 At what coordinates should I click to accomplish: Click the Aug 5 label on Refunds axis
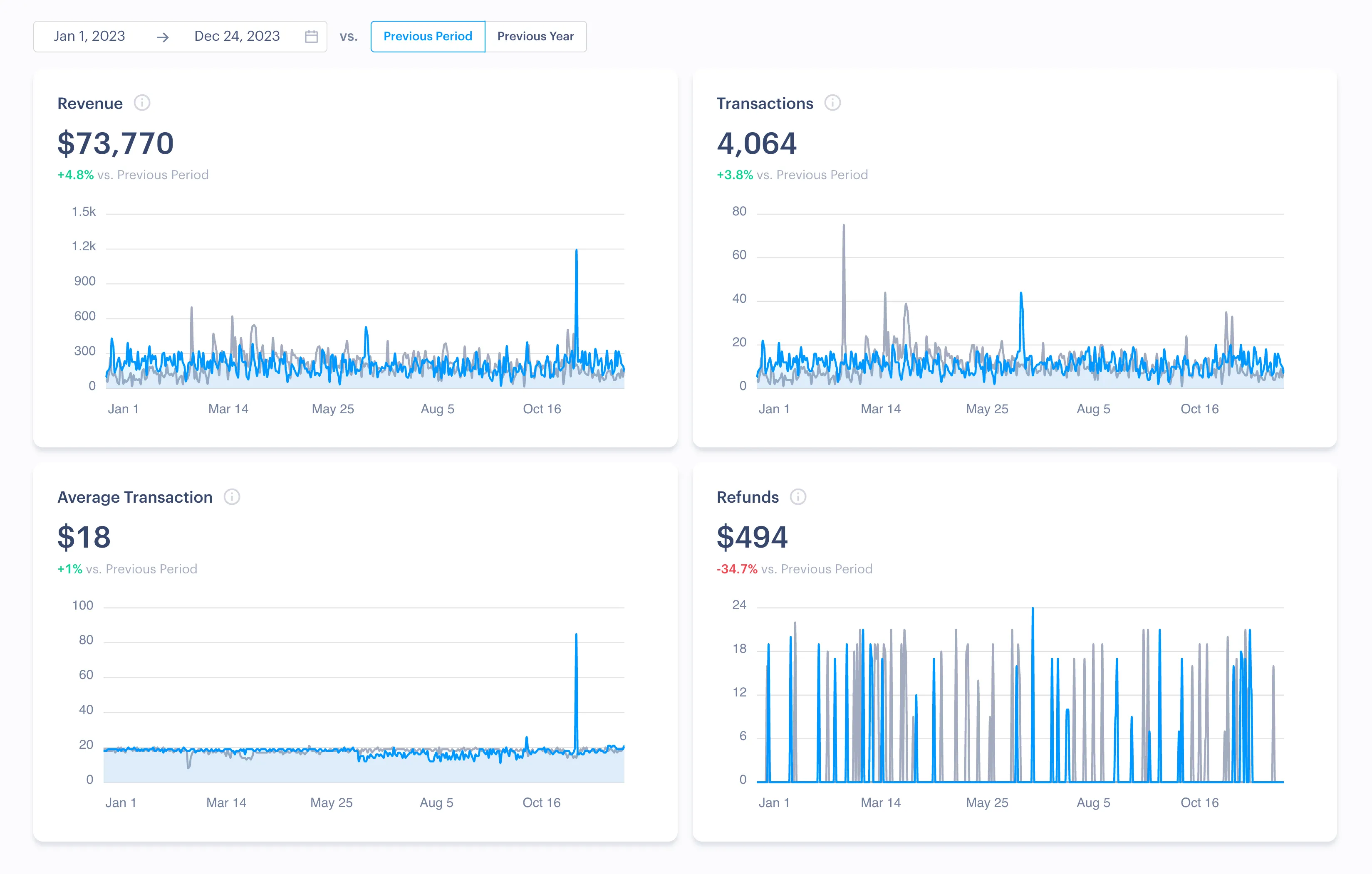(1093, 803)
